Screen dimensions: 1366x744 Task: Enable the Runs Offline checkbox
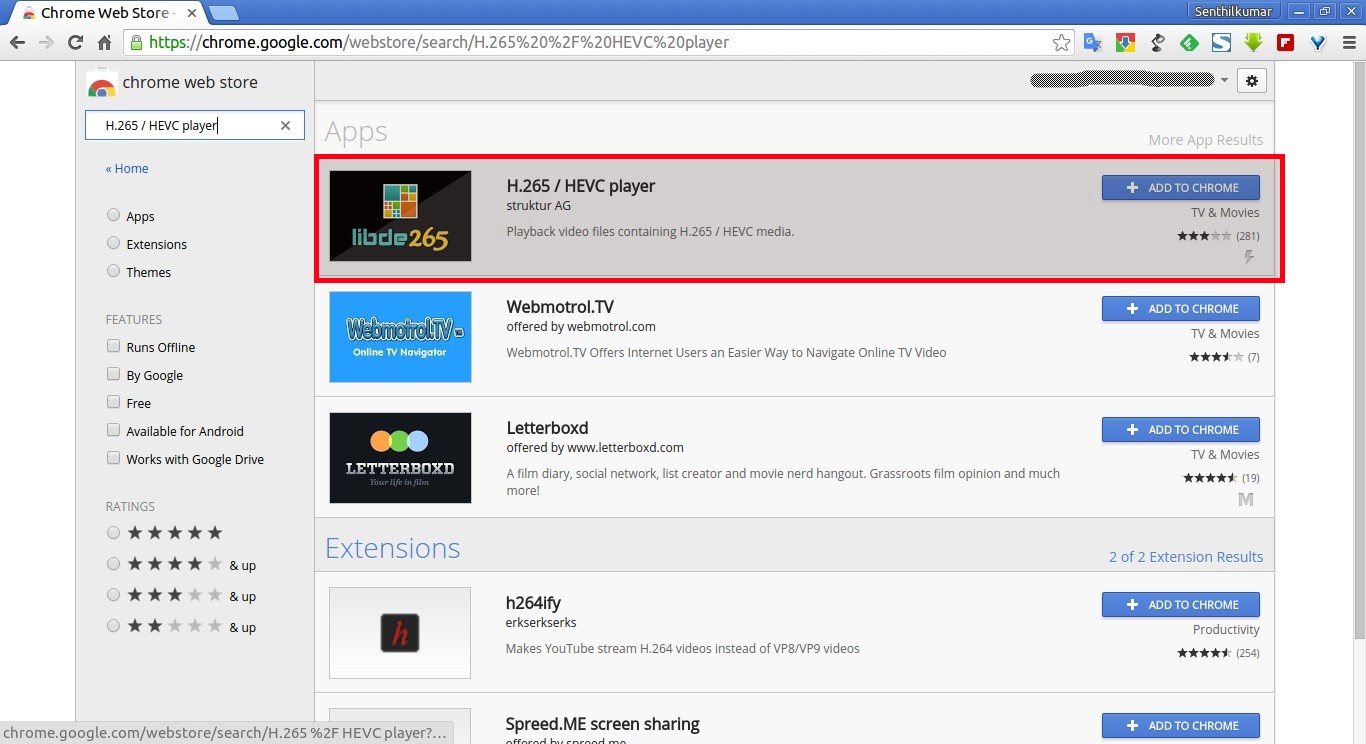[x=113, y=346]
